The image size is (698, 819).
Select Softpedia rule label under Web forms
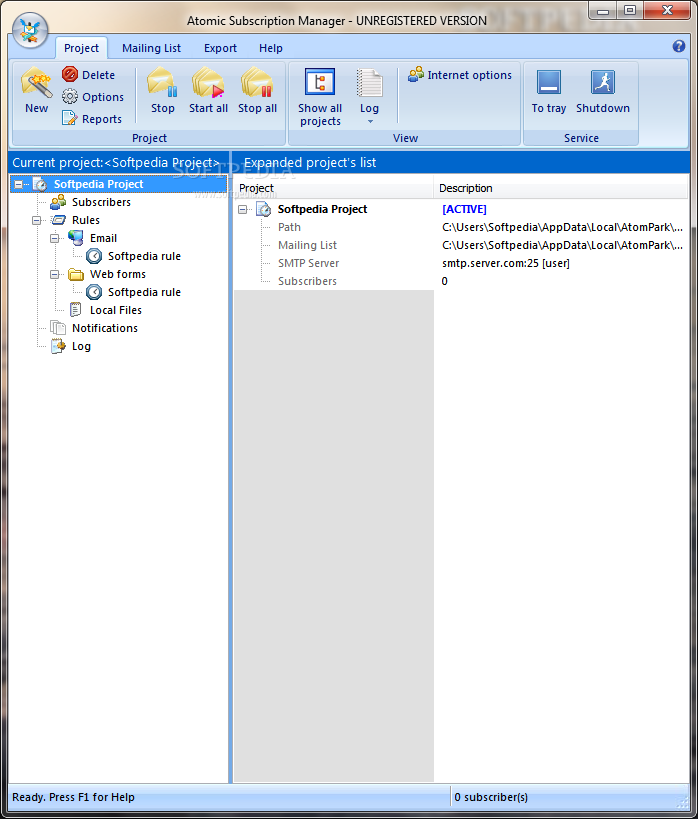pos(144,292)
